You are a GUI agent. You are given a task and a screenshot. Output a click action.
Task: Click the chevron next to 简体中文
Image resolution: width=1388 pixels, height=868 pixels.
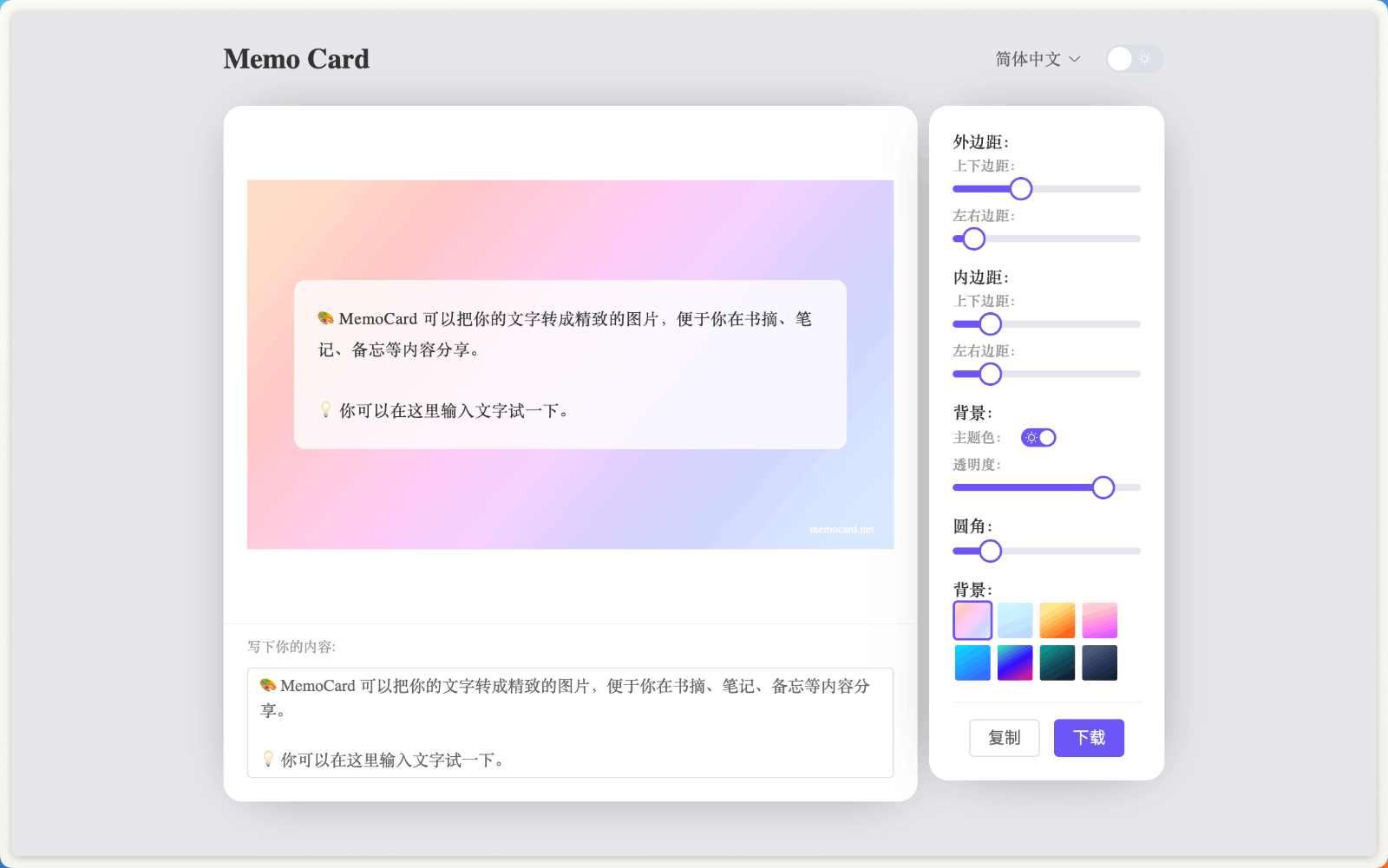1076,59
